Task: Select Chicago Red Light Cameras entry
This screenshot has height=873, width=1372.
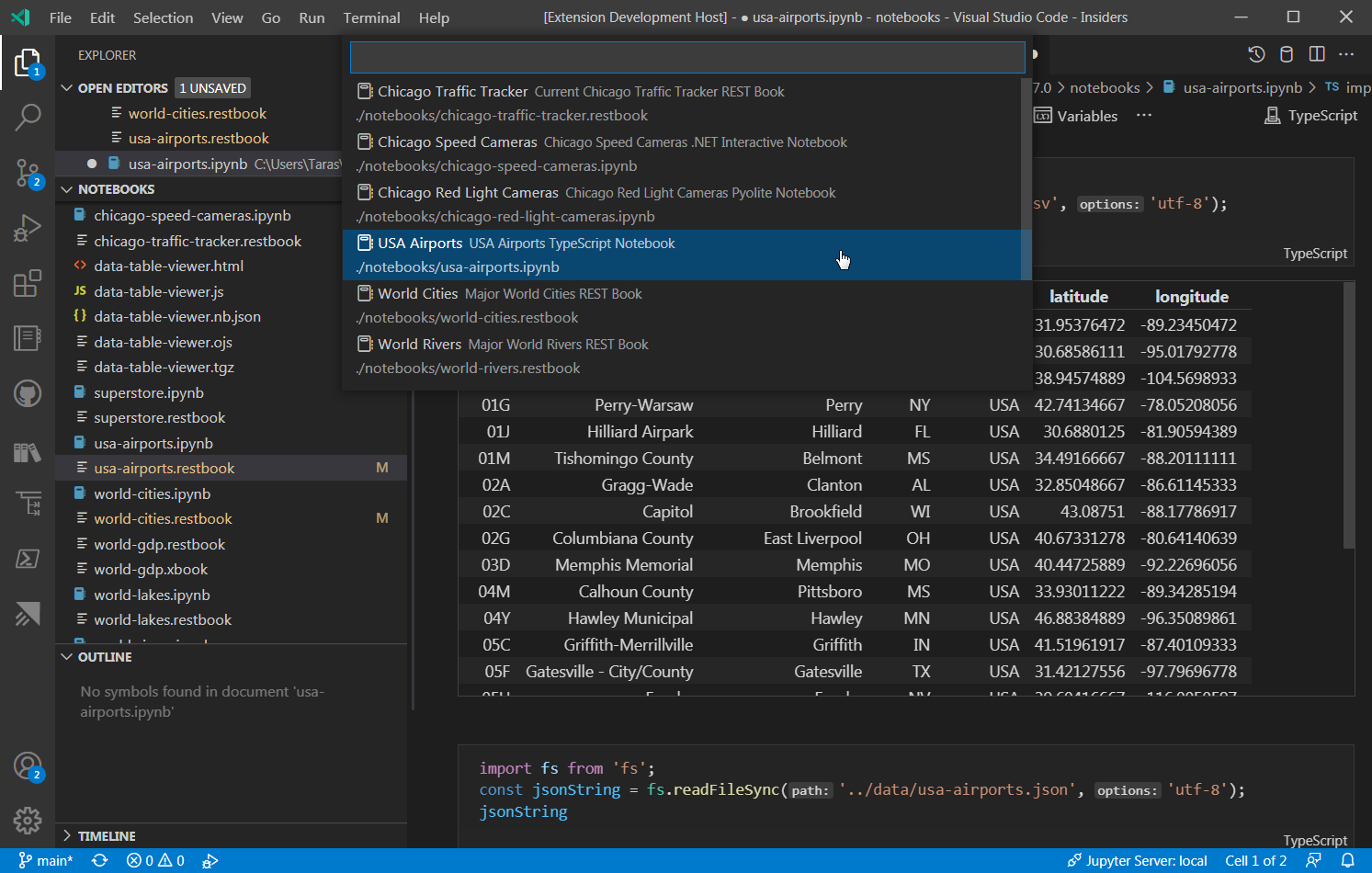Action: (x=682, y=204)
